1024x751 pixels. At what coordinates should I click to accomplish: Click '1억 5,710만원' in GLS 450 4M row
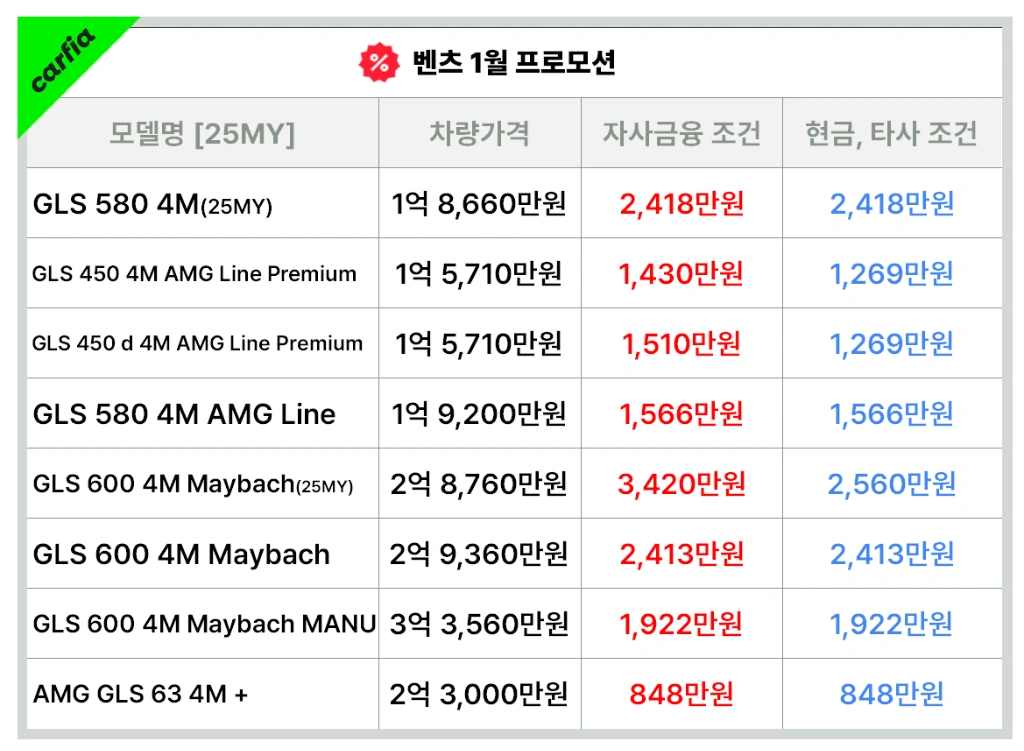pyautogui.click(x=479, y=274)
